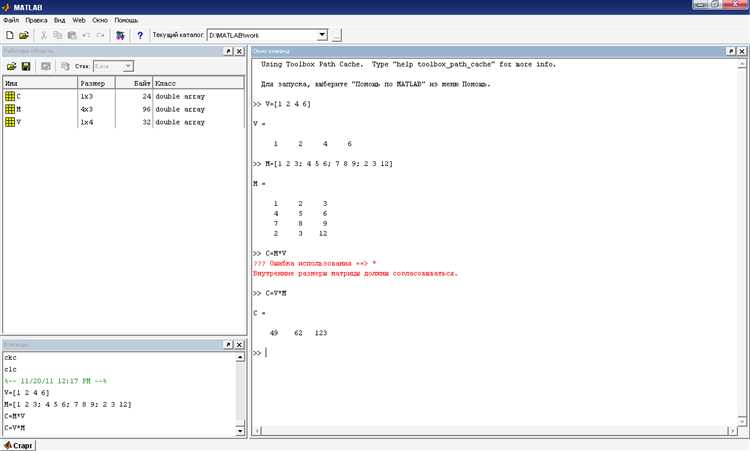Click the command history scrollbar down arrow
The height and width of the screenshot is (451, 750).
pyautogui.click(x=240, y=431)
